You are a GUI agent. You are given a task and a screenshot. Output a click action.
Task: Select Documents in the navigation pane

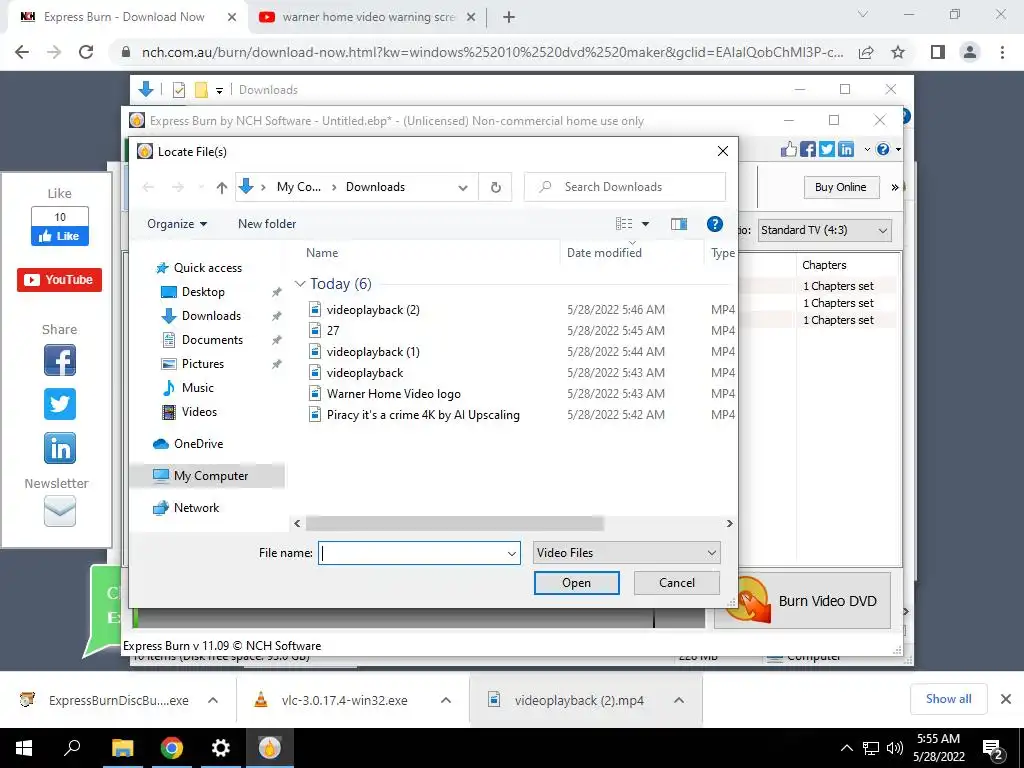click(212, 340)
